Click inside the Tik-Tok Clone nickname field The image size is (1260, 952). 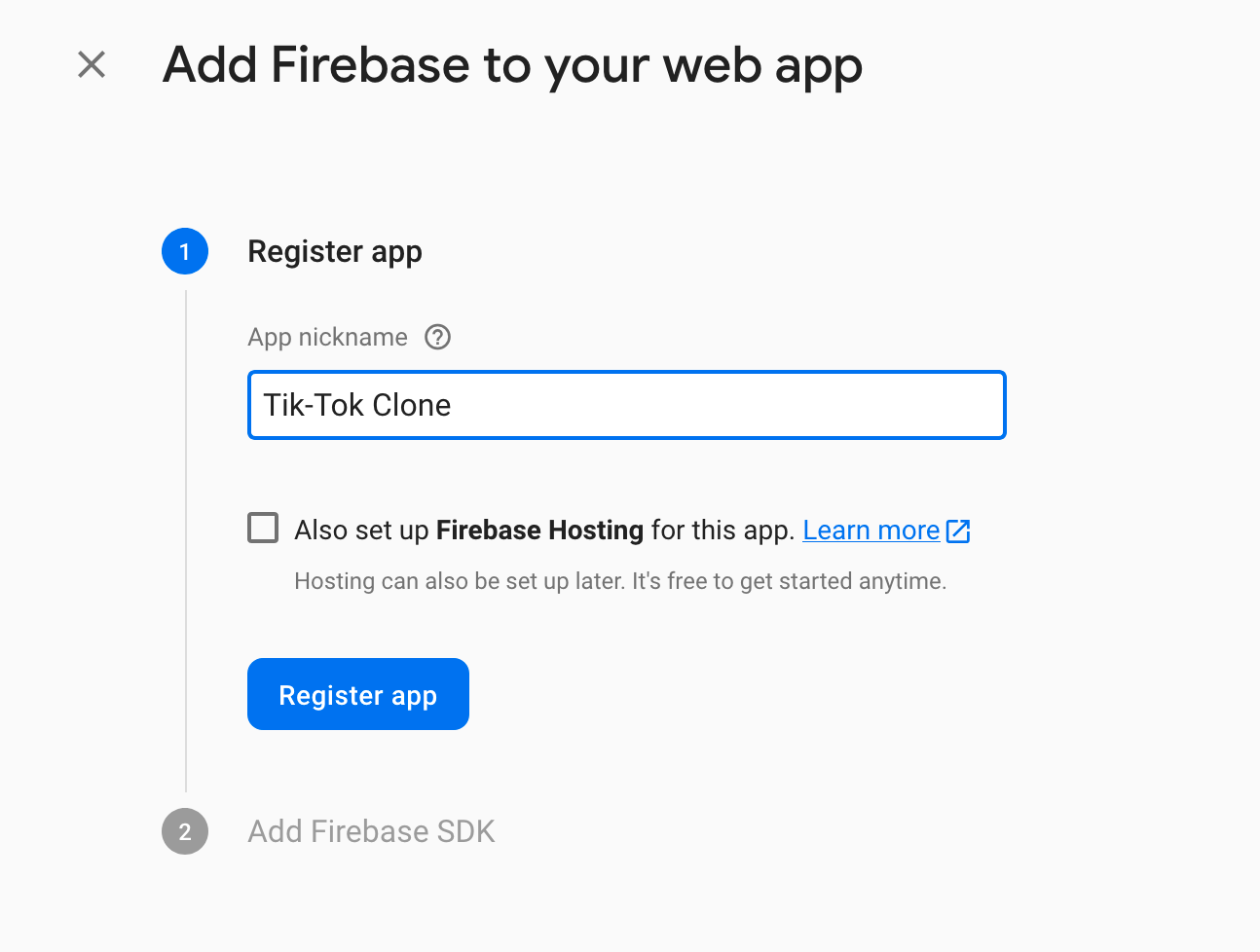tap(626, 405)
